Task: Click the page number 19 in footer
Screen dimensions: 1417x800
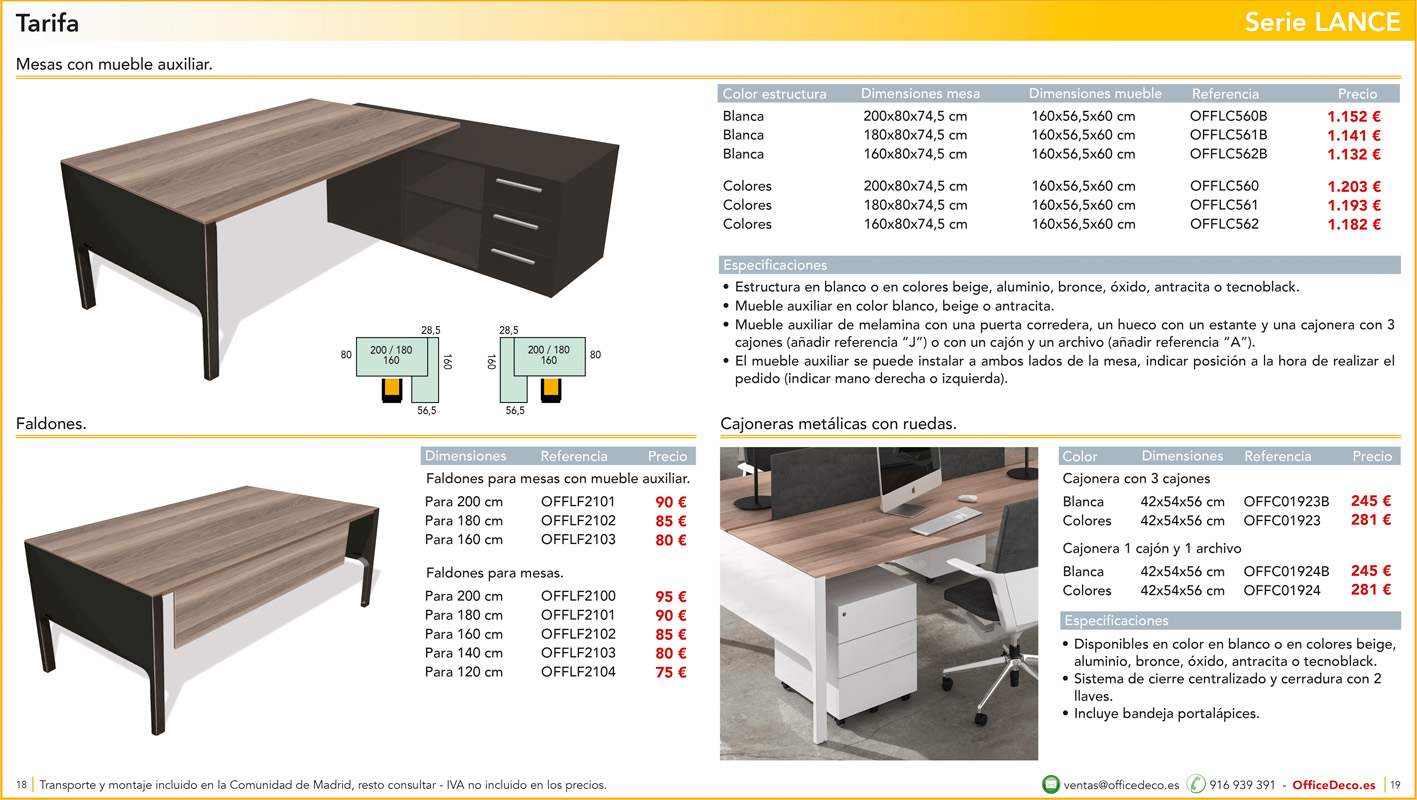Action: pos(1396,785)
